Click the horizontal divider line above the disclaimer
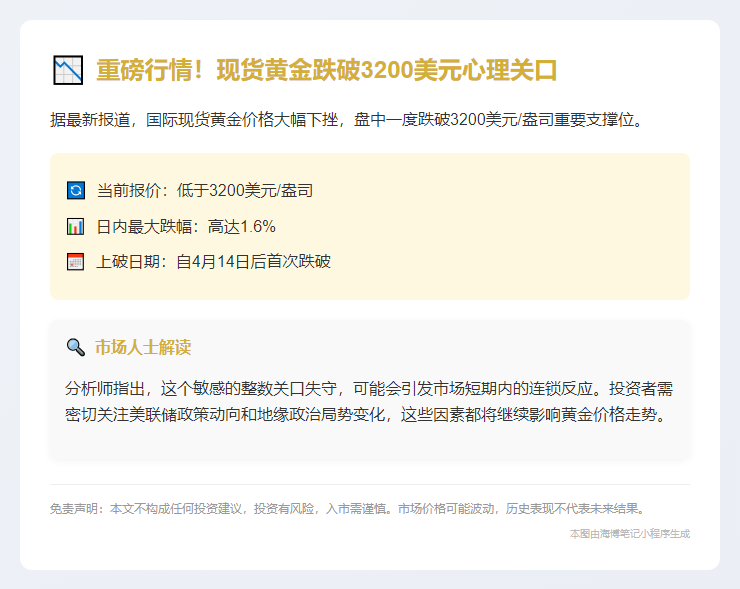The height and width of the screenshot is (589, 740). [x=370, y=484]
